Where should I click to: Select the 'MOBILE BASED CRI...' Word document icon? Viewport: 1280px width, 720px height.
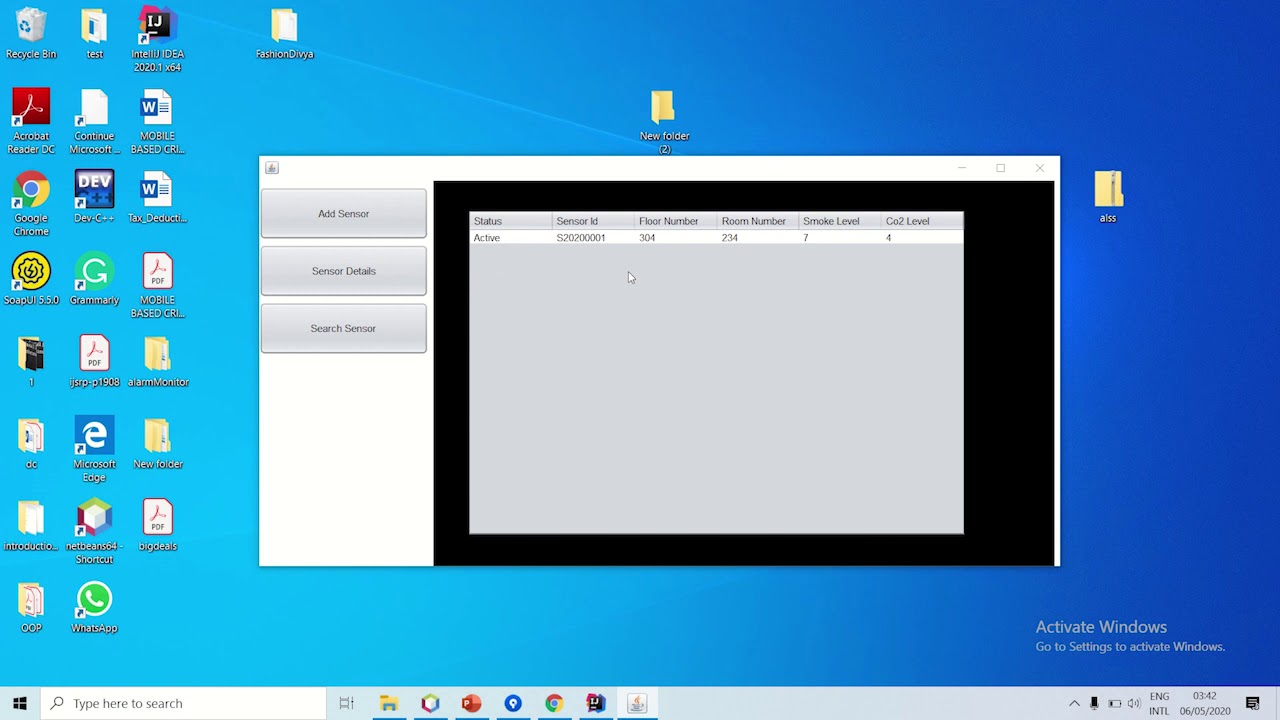pyautogui.click(x=157, y=122)
